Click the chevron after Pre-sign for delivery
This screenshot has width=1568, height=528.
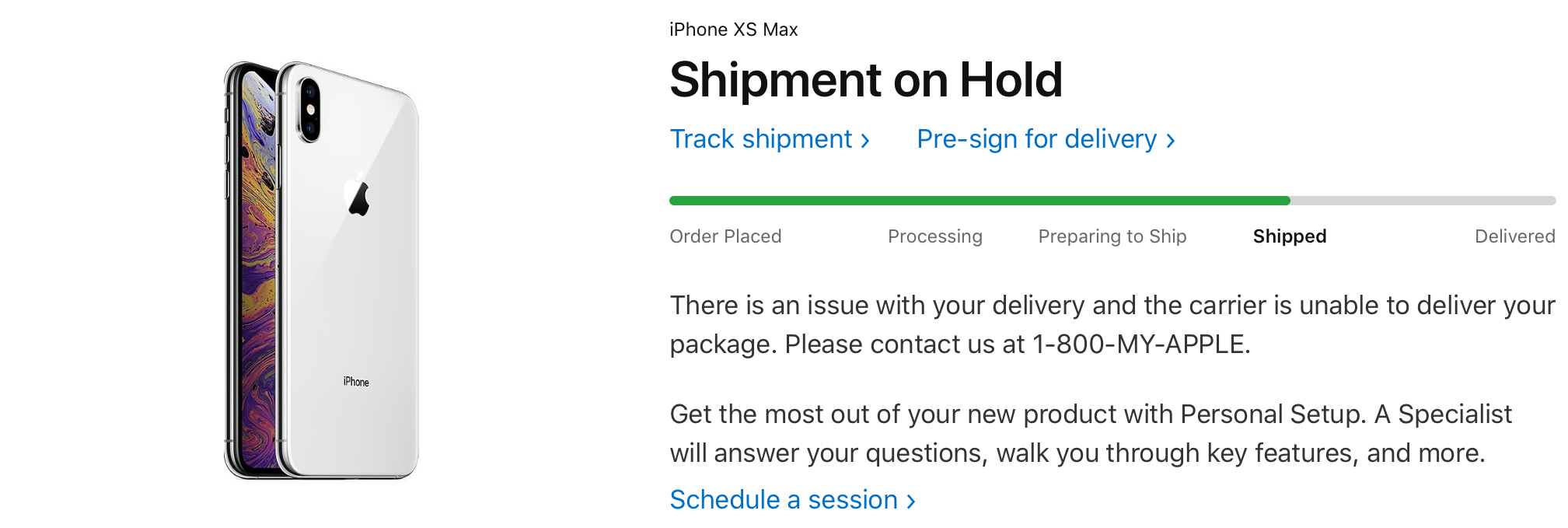1171,141
